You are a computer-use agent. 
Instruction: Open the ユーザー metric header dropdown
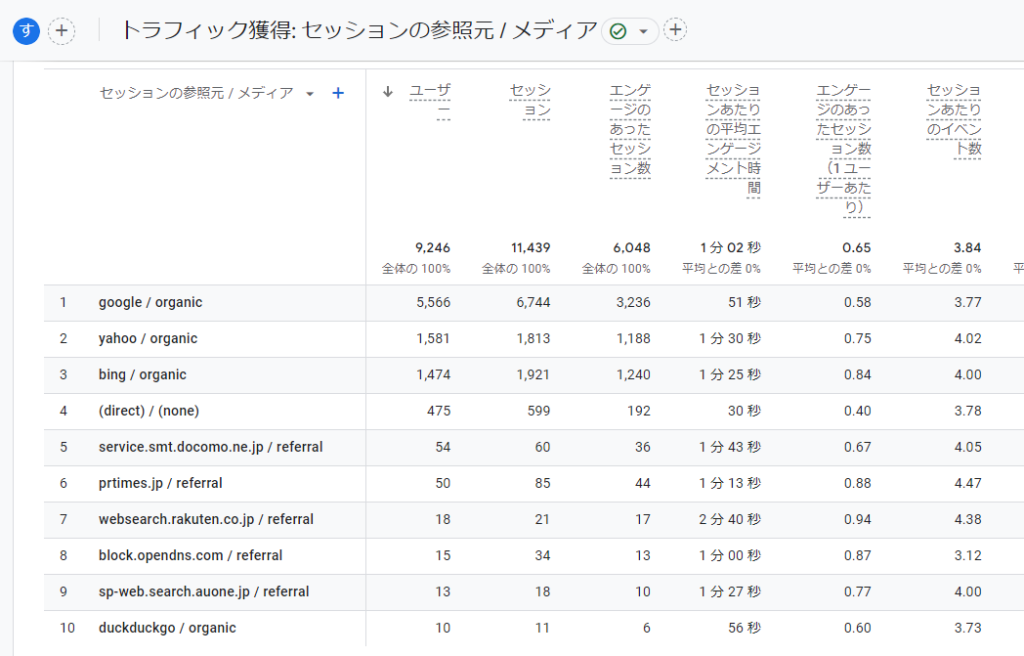[x=432, y=95]
